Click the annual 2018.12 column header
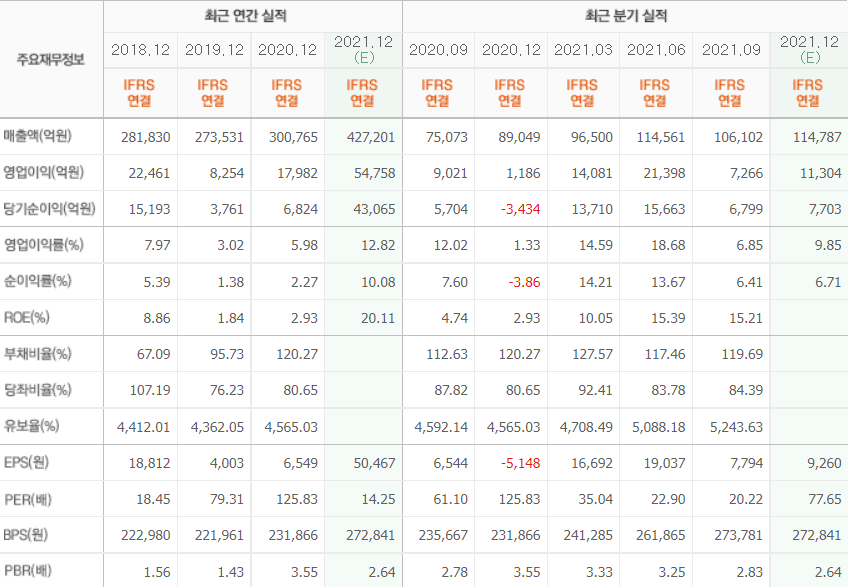This screenshot has height=587, width=848. [141, 50]
